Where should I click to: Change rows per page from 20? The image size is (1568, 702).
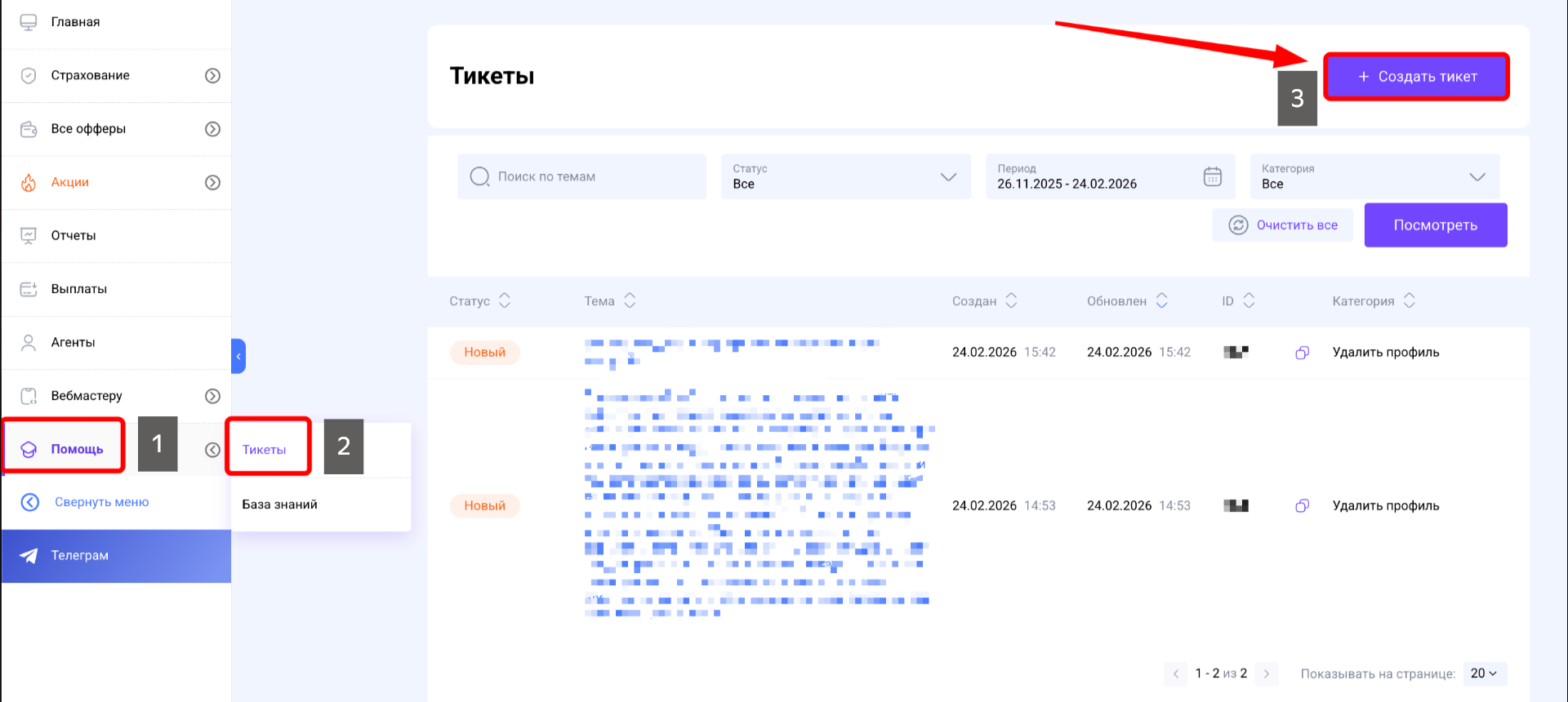(x=1483, y=673)
